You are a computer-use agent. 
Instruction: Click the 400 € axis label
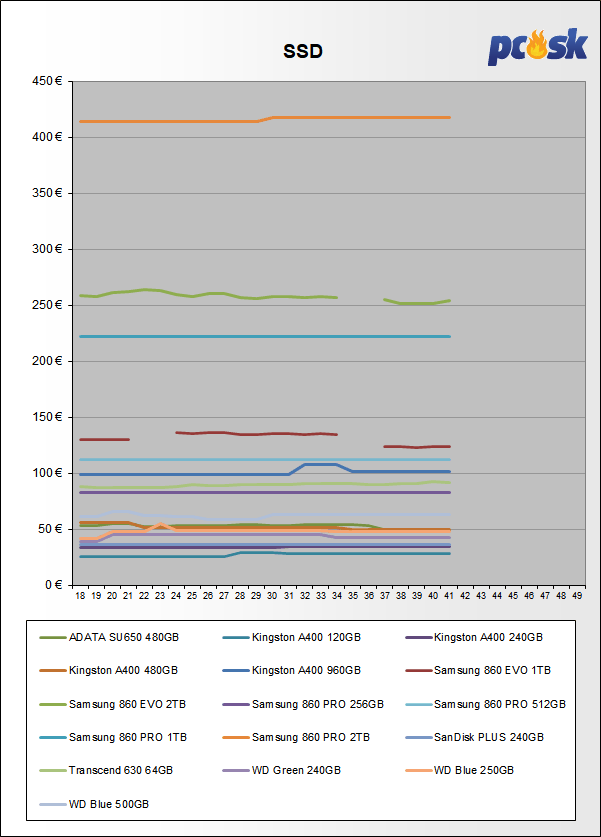47,137
